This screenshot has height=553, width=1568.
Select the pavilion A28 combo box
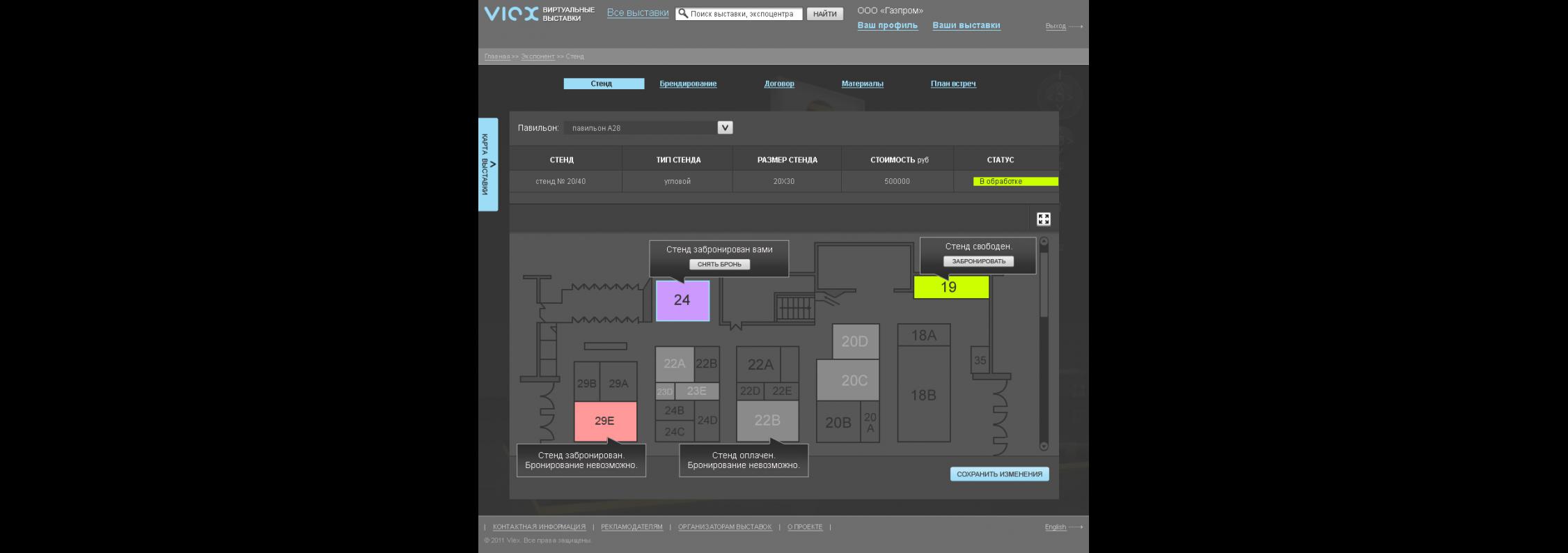point(641,128)
